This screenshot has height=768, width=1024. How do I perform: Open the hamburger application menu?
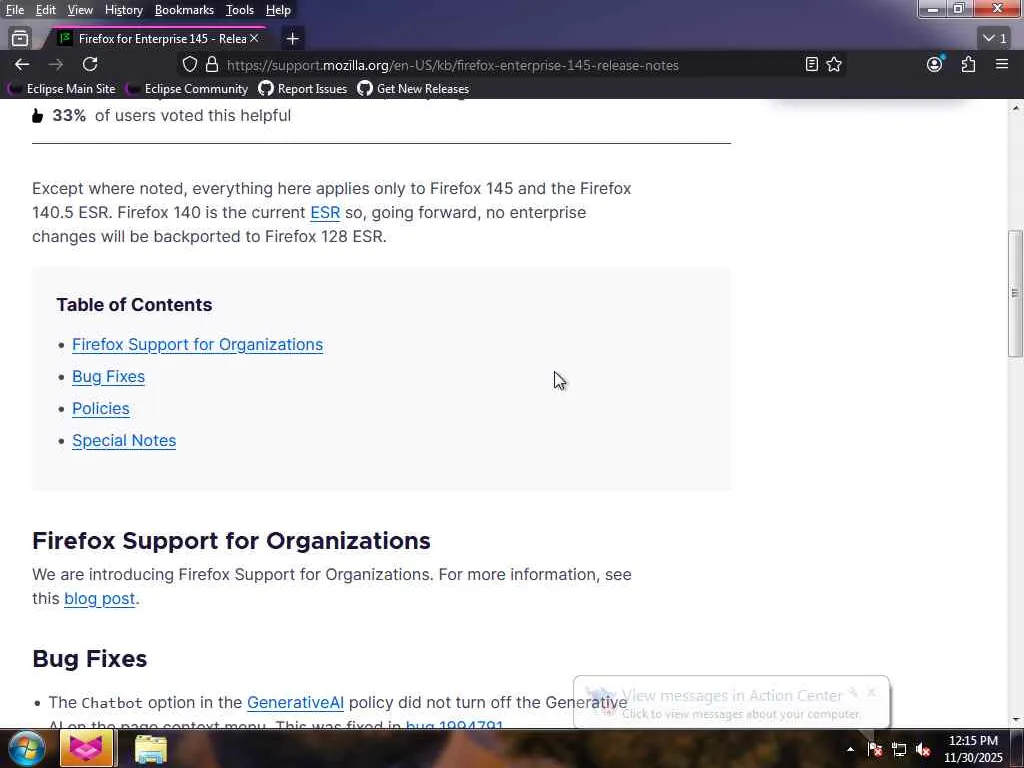(x=1002, y=64)
